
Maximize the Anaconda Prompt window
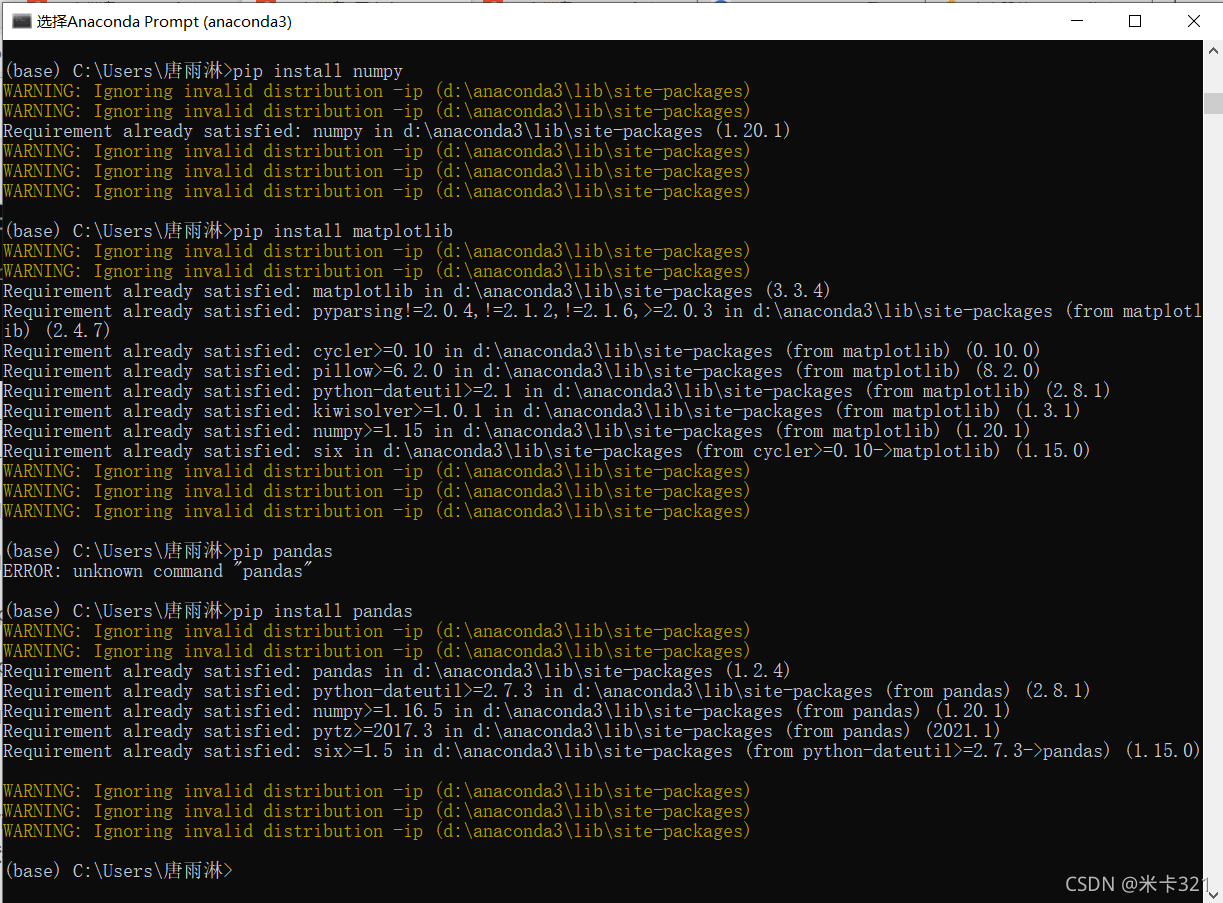tap(1135, 20)
